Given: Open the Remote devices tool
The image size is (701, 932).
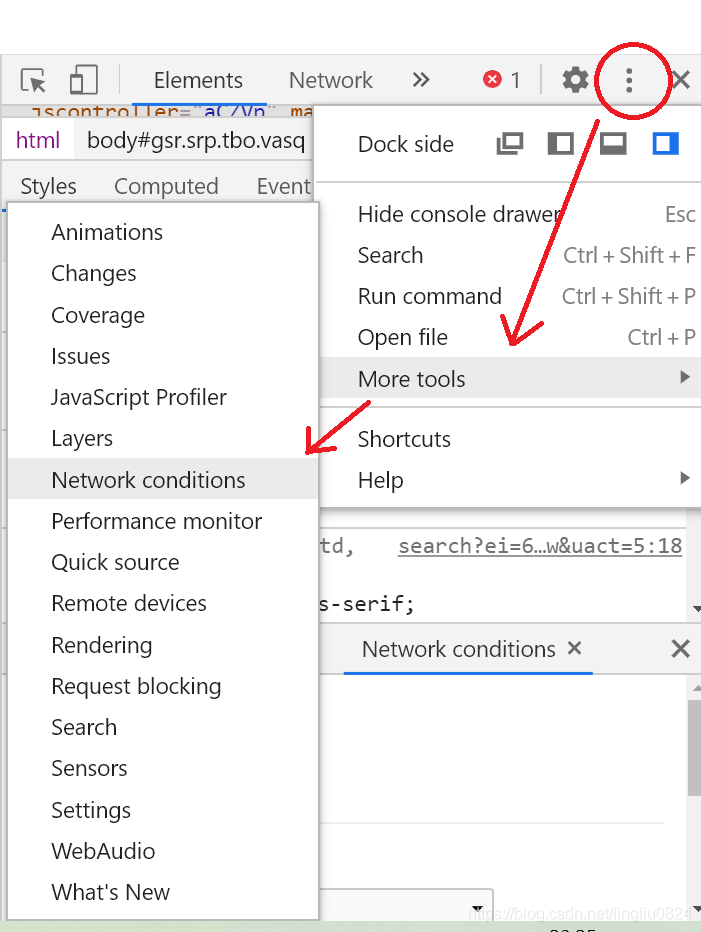Looking at the screenshot, I should tap(163, 603).
